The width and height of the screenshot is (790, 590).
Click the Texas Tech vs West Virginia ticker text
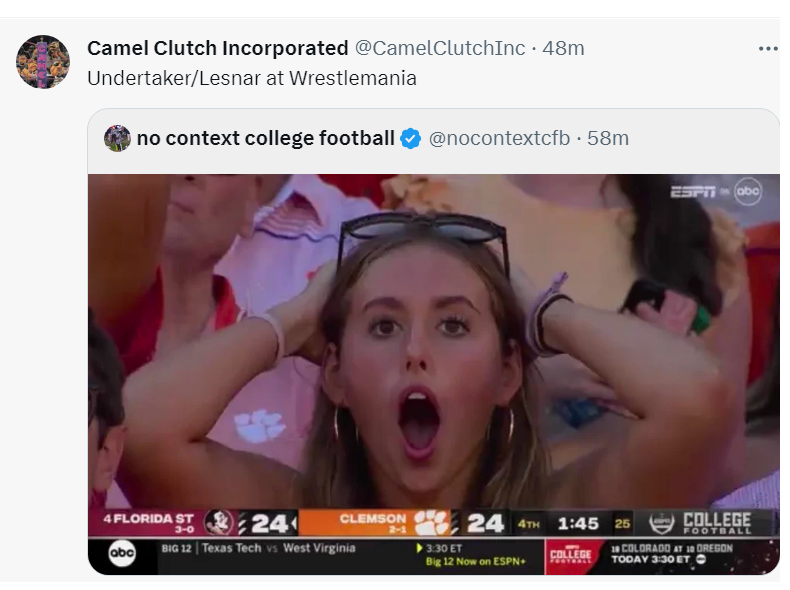[x=260, y=548]
